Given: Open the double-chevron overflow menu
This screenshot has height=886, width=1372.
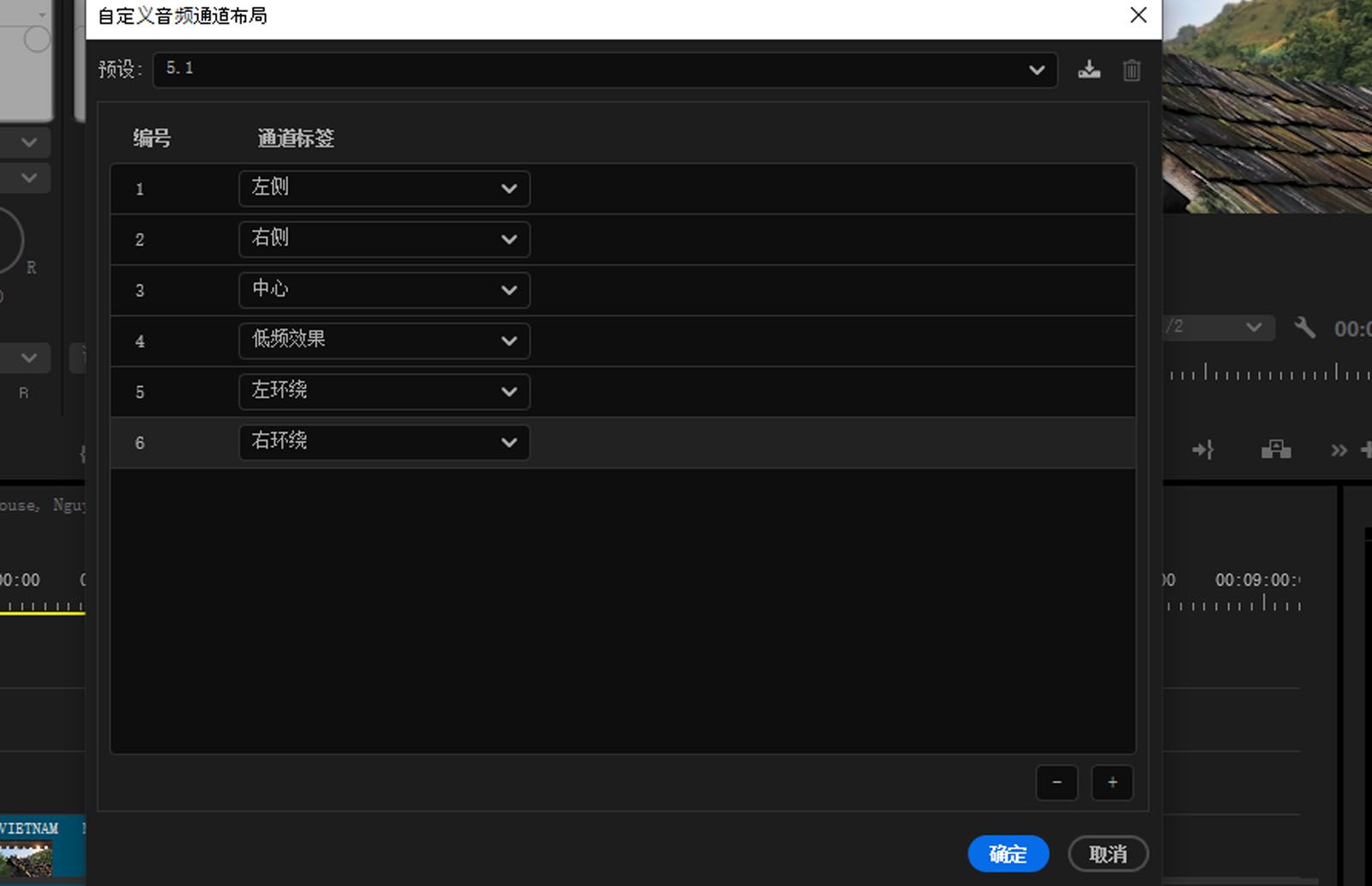Looking at the screenshot, I should tap(1339, 449).
